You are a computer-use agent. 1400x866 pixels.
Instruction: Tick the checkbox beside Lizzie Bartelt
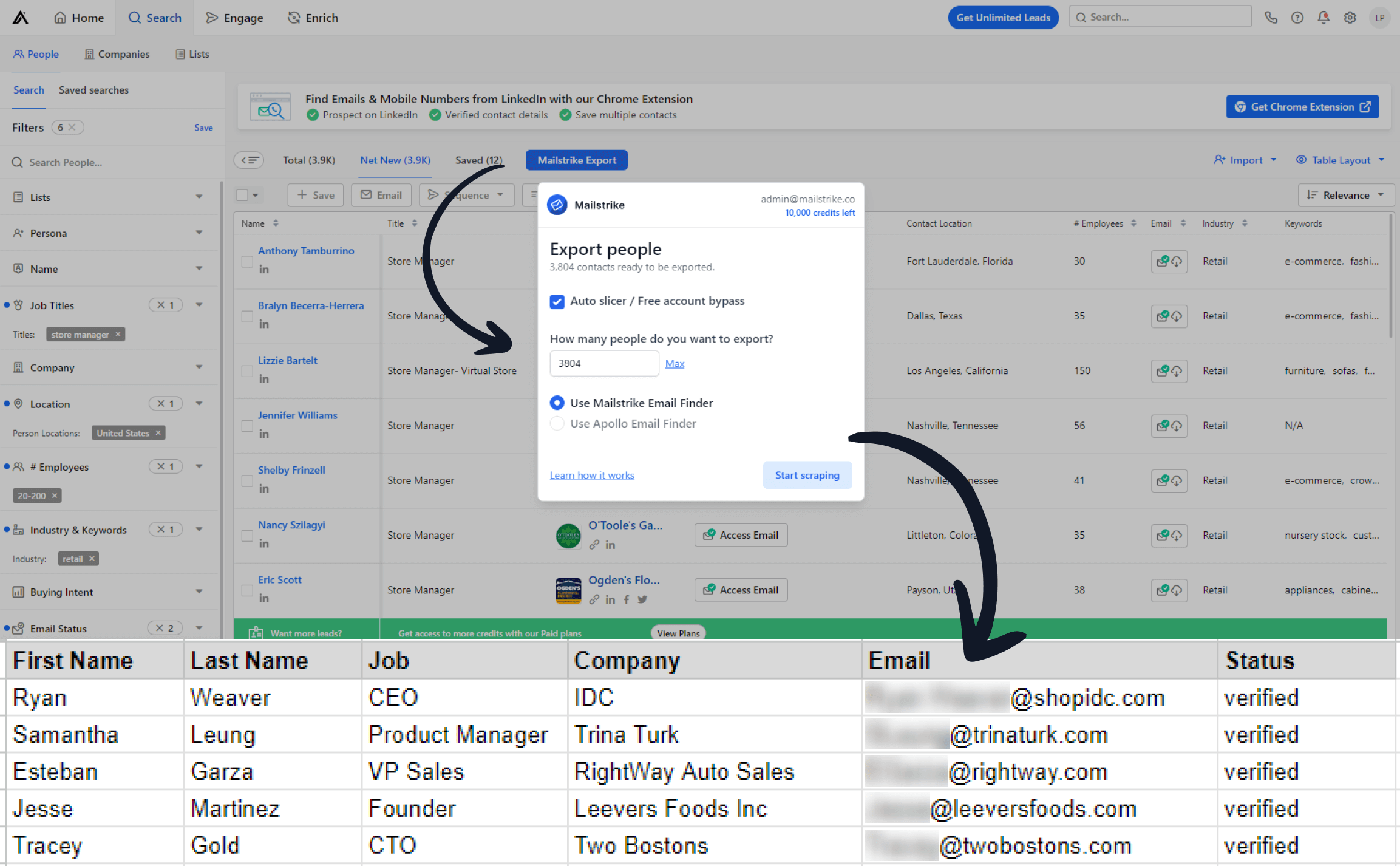(x=247, y=371)
